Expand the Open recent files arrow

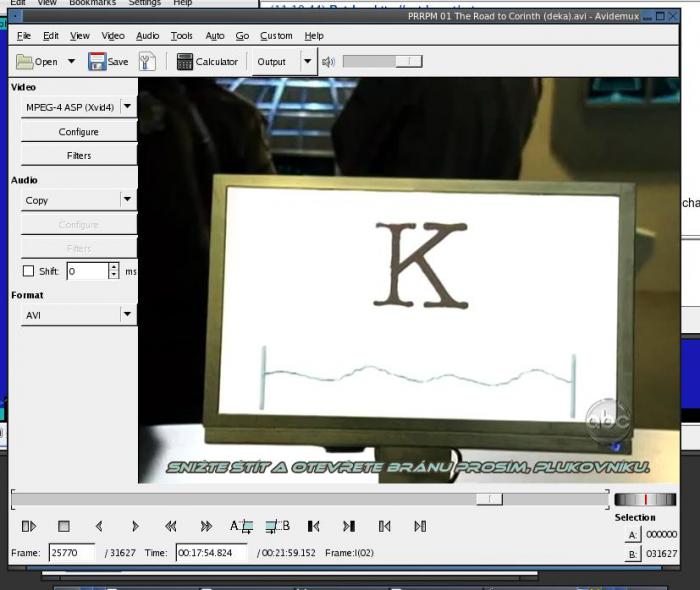[71, 61]
